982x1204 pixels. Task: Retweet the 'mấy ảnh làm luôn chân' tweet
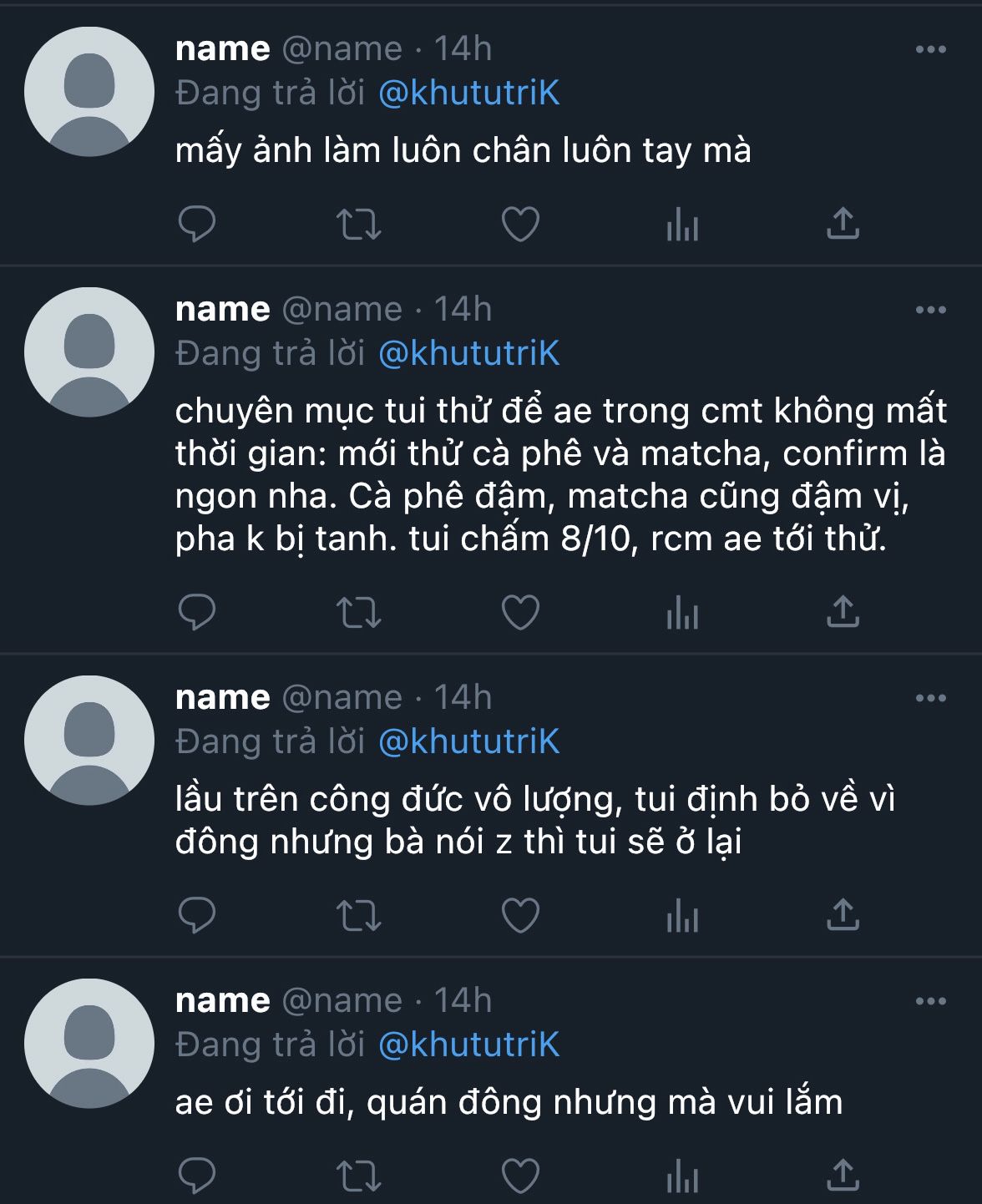click(358, 224)
